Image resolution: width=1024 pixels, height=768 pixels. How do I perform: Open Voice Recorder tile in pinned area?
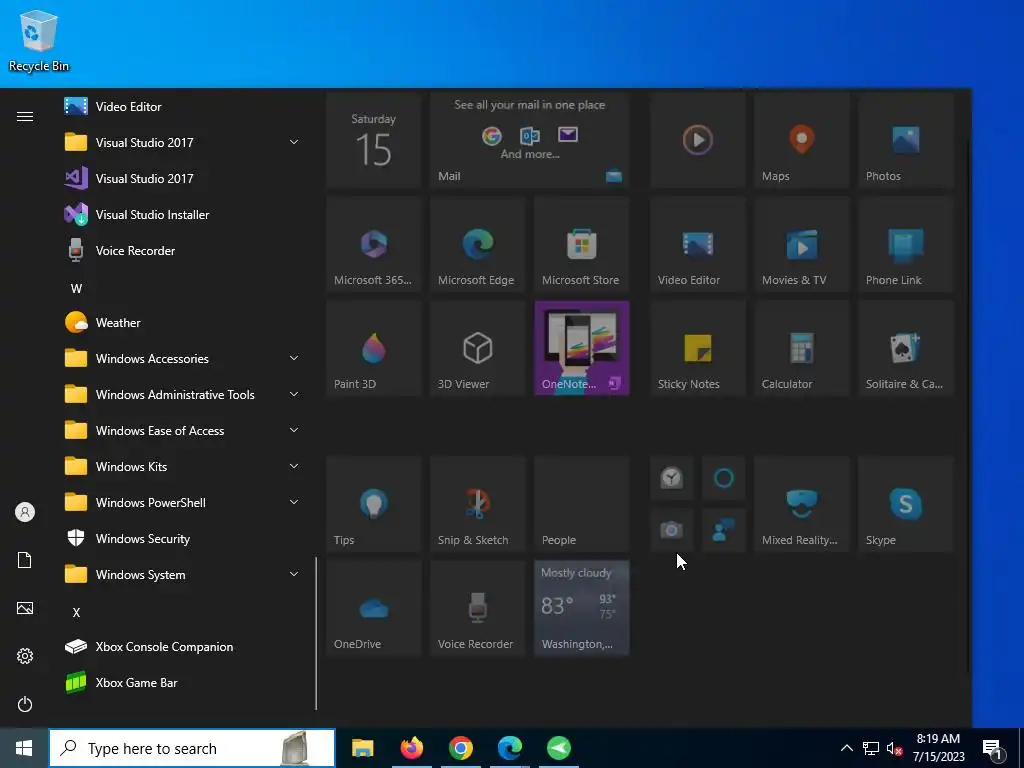tap(477, 608)
